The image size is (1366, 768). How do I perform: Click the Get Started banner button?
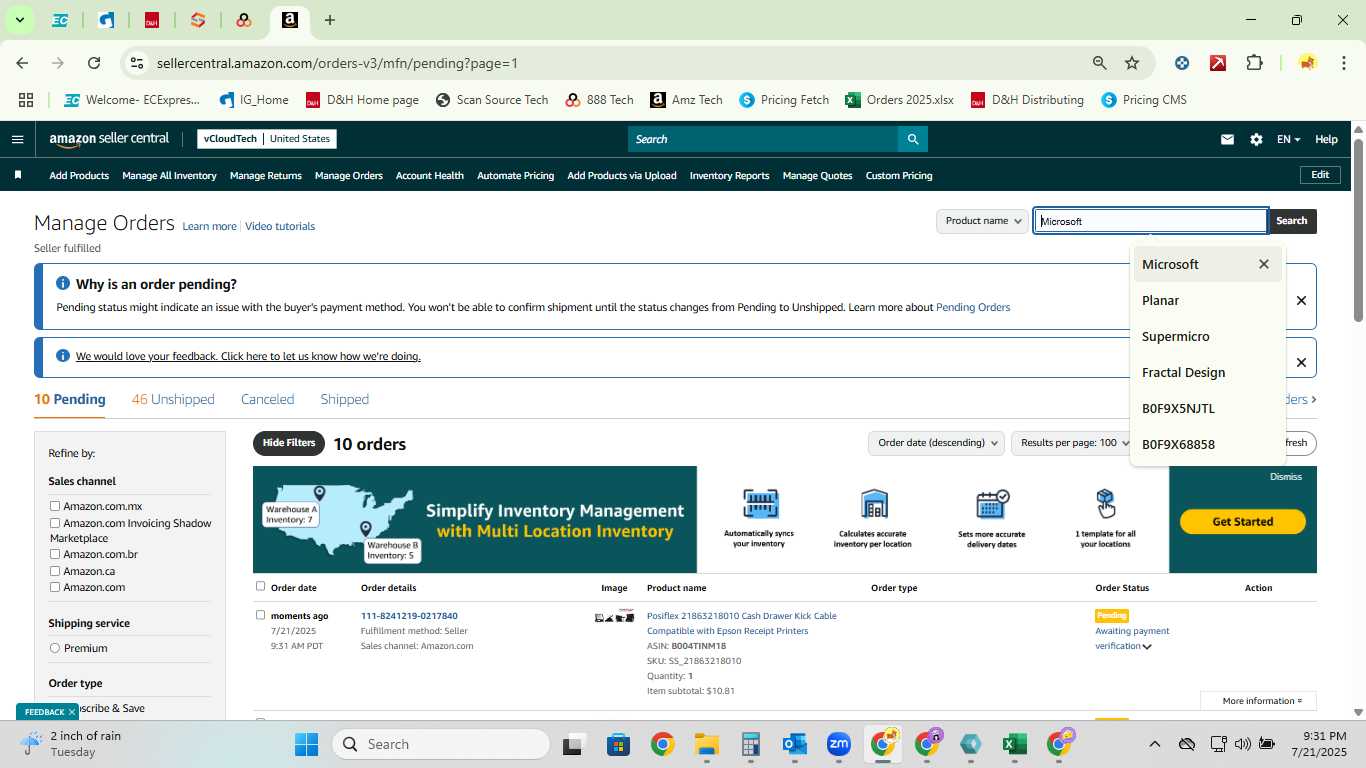coord(1242,521)
